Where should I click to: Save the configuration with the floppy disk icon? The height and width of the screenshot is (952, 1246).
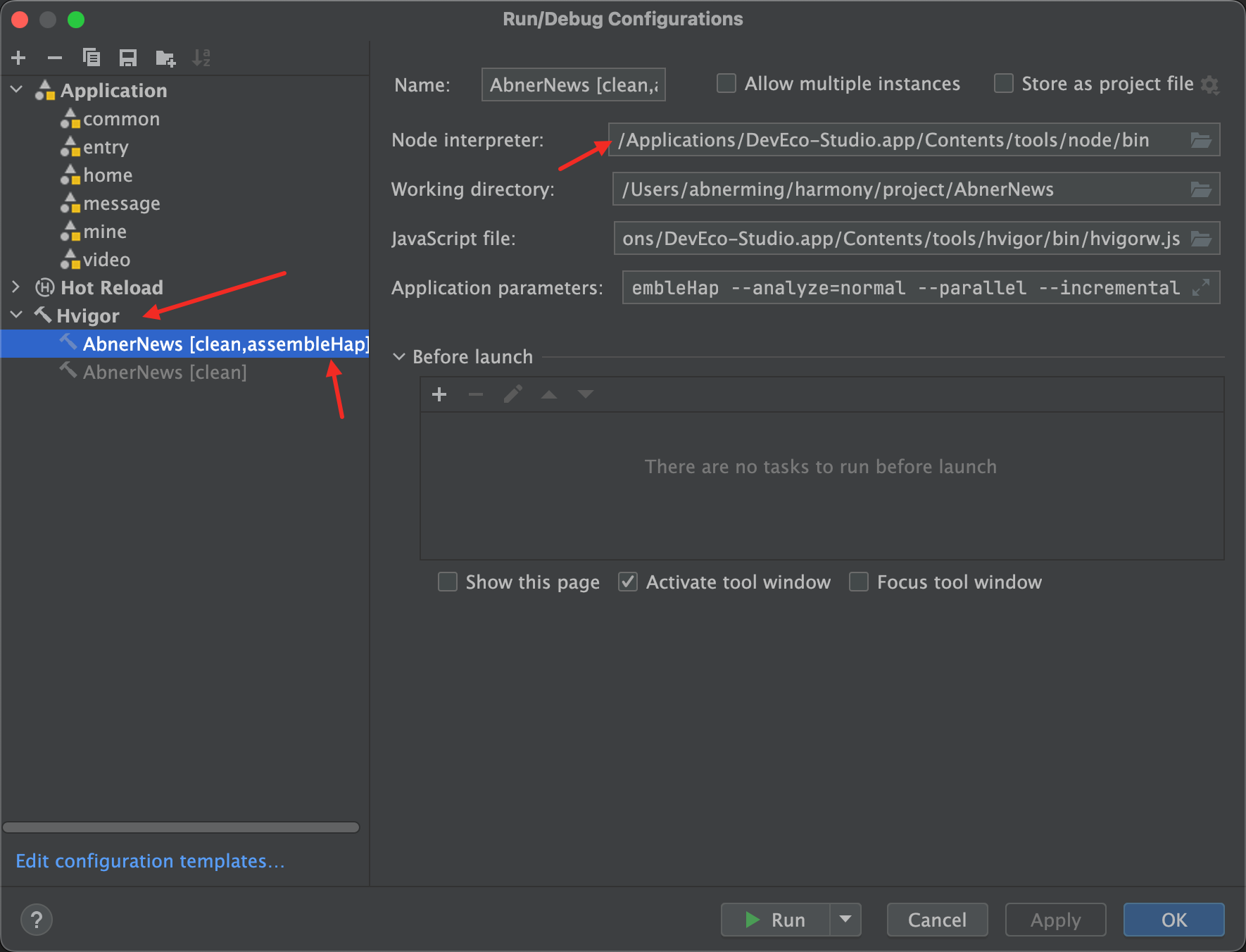tap(128, 58)
